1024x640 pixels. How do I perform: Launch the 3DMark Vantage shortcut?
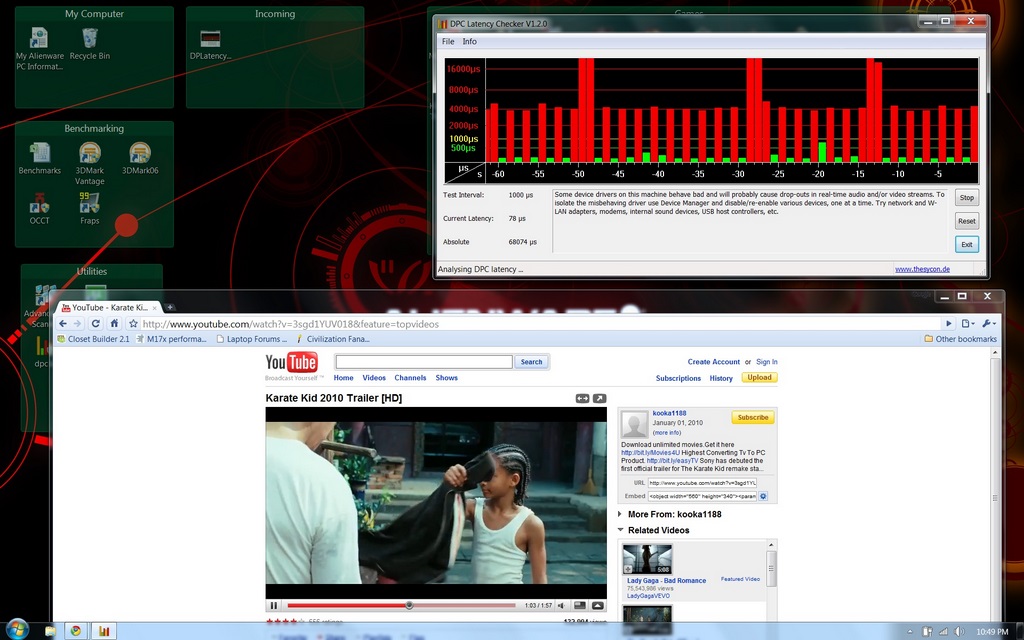click(x=89, y=163)
